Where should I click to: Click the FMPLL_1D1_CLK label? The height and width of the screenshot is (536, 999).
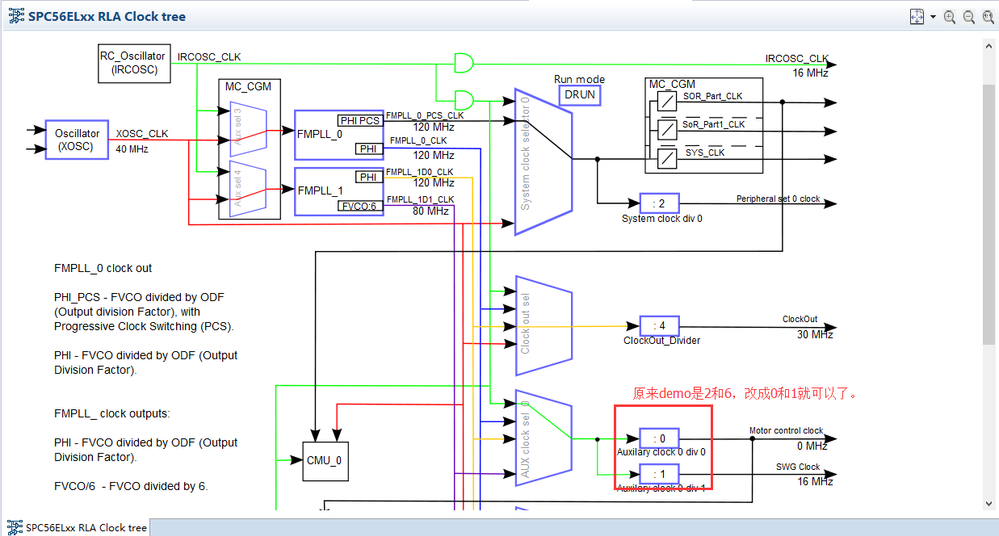point(420,199)
